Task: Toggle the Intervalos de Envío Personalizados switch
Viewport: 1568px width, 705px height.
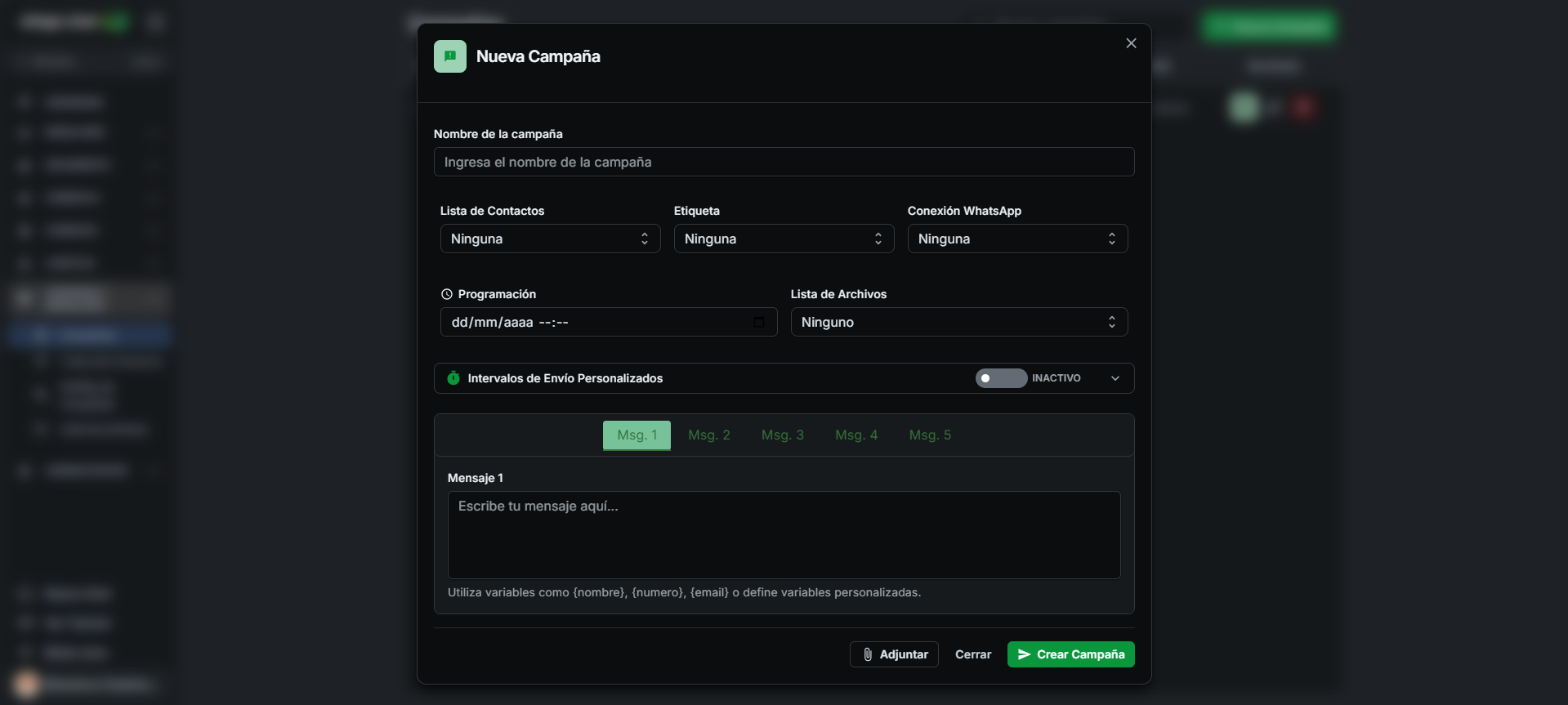Action: (x=1001, y=378)
